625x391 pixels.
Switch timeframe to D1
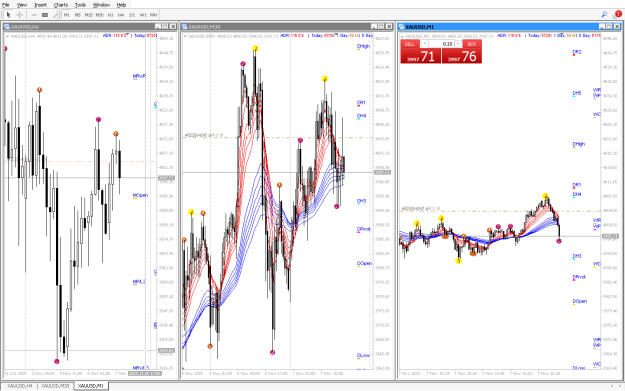(132, 15)
